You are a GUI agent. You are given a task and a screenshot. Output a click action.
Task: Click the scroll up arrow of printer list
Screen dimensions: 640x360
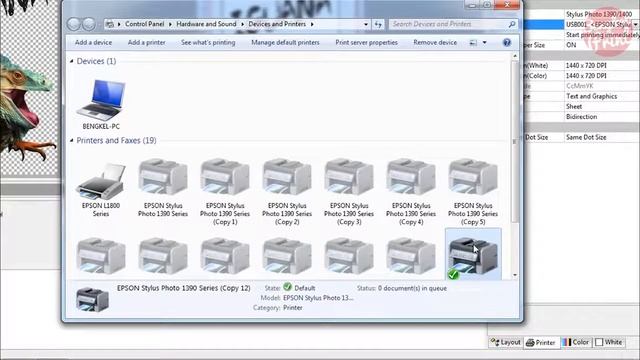(515, 56)
